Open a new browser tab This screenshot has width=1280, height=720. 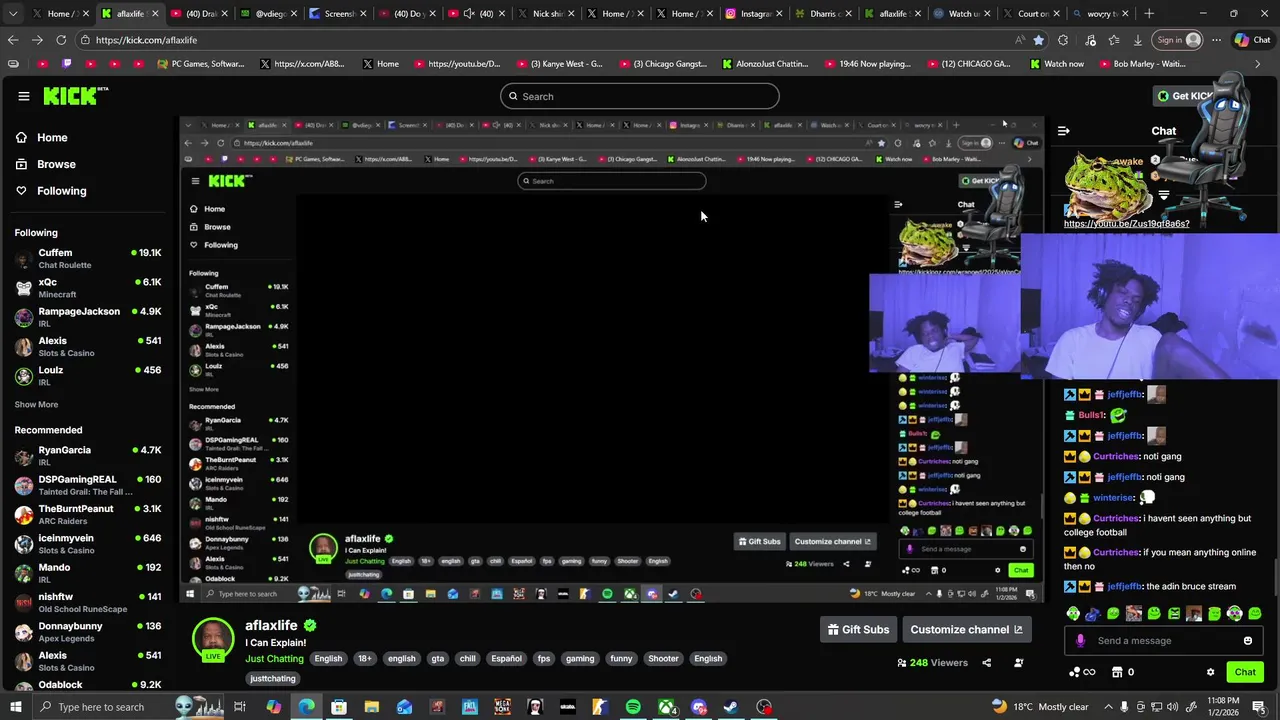pos(1149,14)
